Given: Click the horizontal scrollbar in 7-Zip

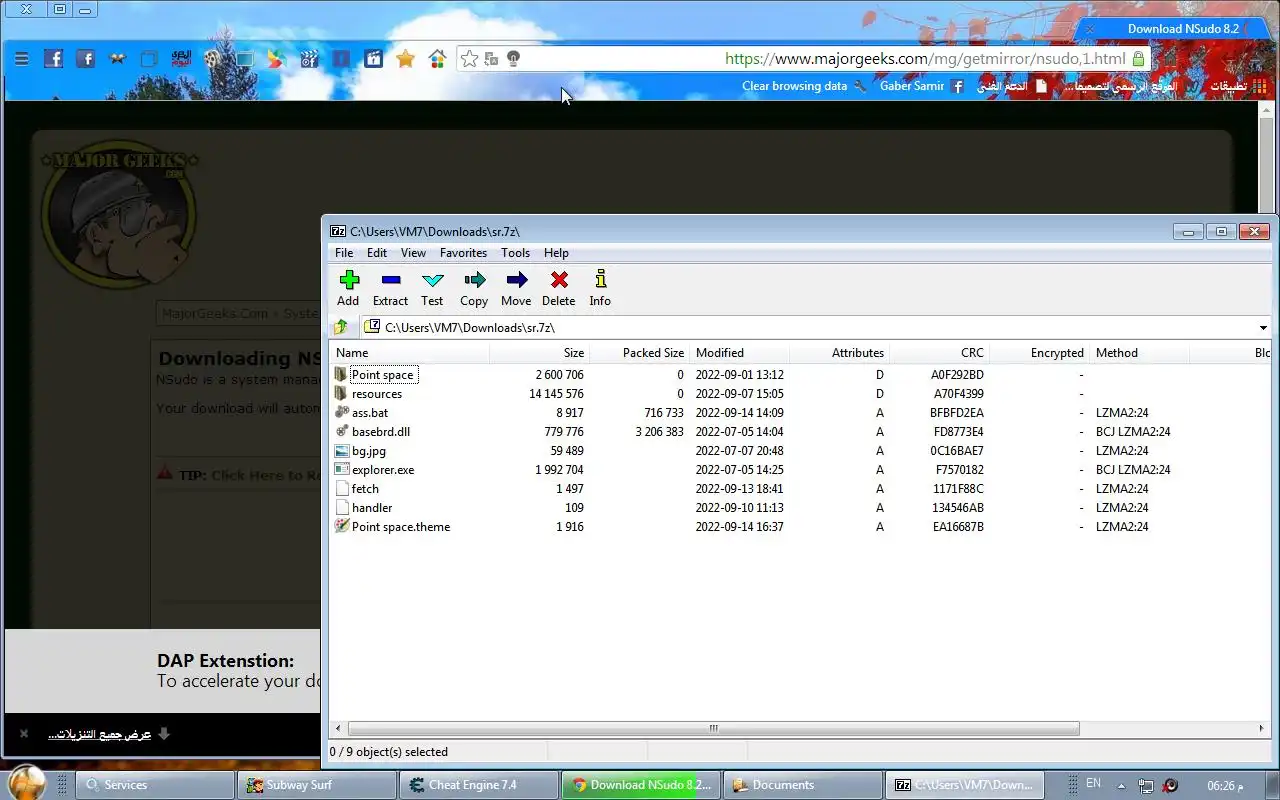Looking at the screenshot, I should point(714,729).
